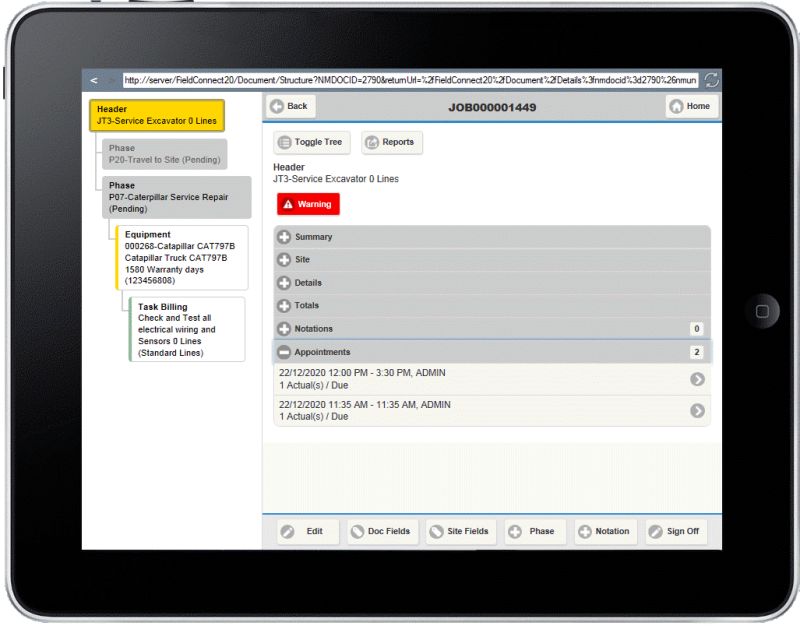Select Phase P20-Travel to Site node
Screen dimensions: 800x626
click(164, 154)
